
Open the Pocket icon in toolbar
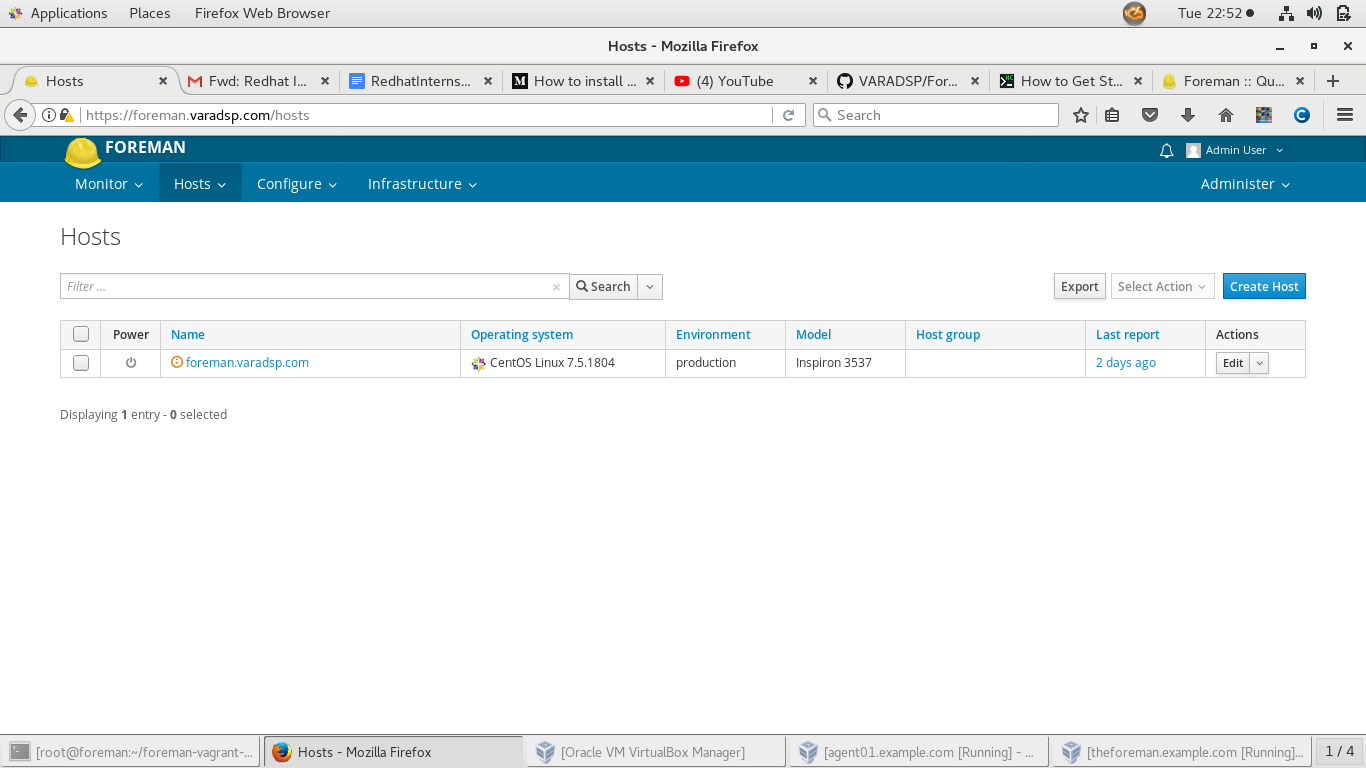[1150, 115]
